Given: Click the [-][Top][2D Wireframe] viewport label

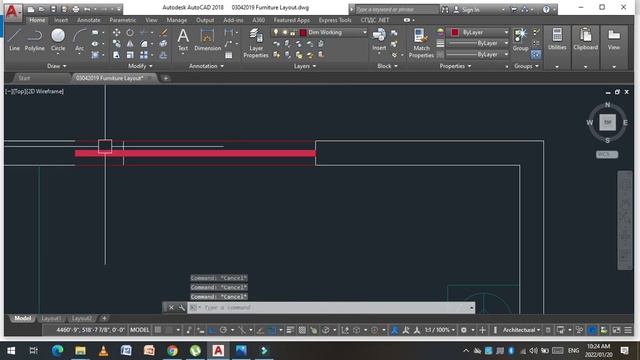Looking at the screenshot, I should 35,91.
